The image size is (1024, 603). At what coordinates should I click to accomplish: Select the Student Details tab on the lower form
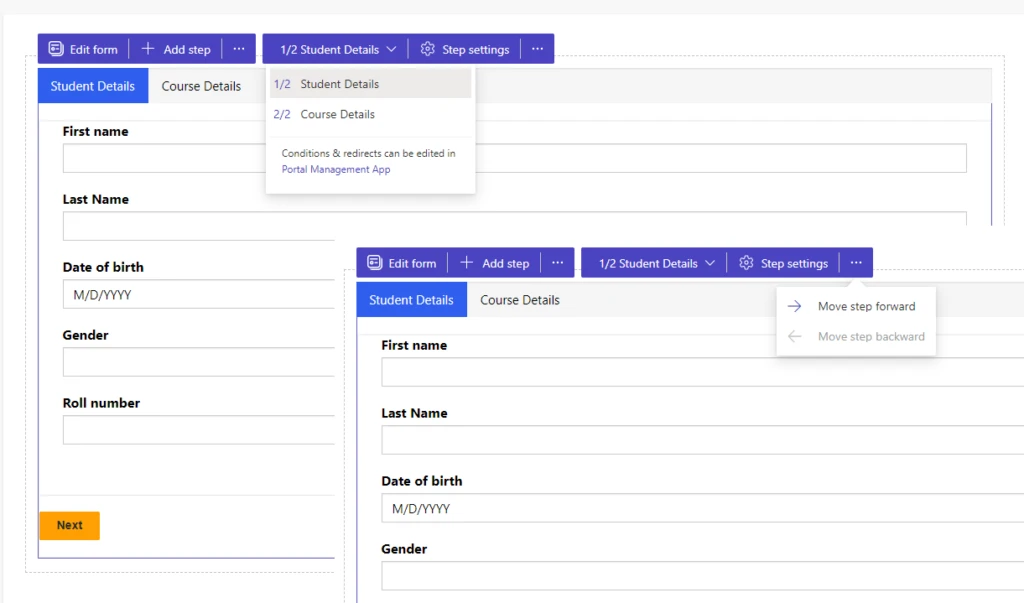411,299
